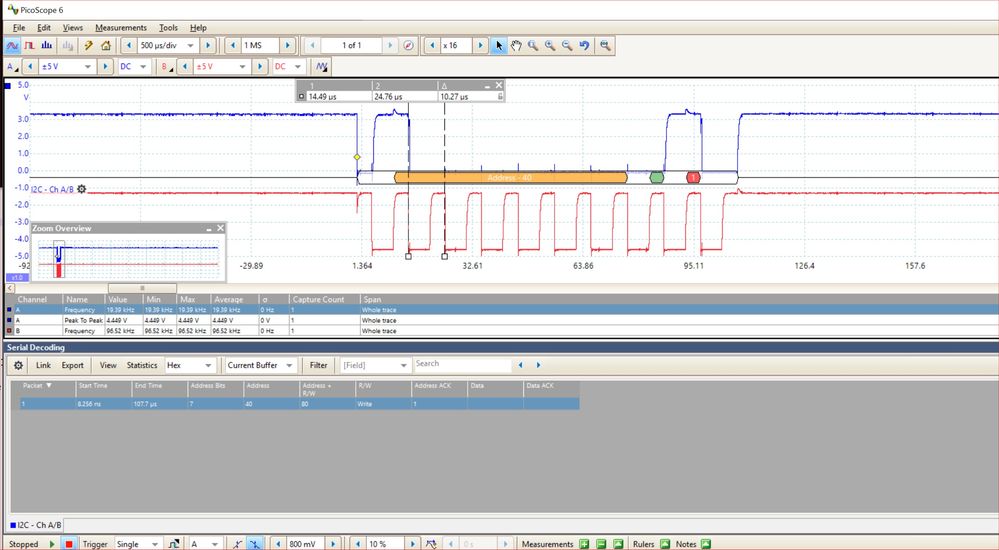Click the Undo zoom arrow icon

point(584,46)
